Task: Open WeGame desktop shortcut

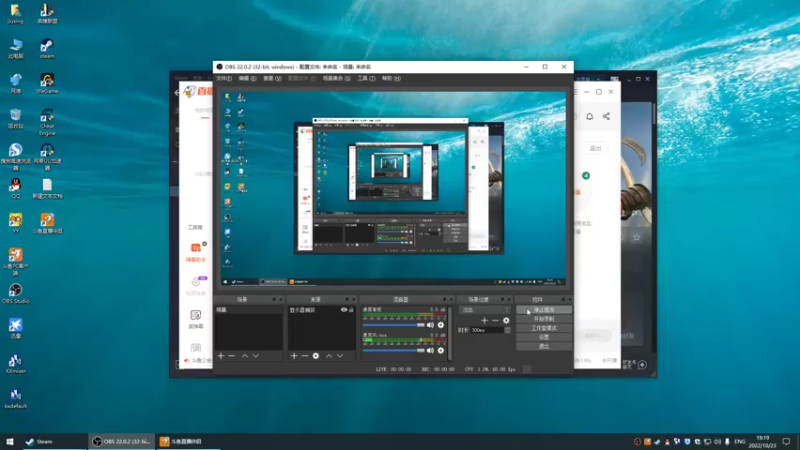Action: (x=47, y=84)
